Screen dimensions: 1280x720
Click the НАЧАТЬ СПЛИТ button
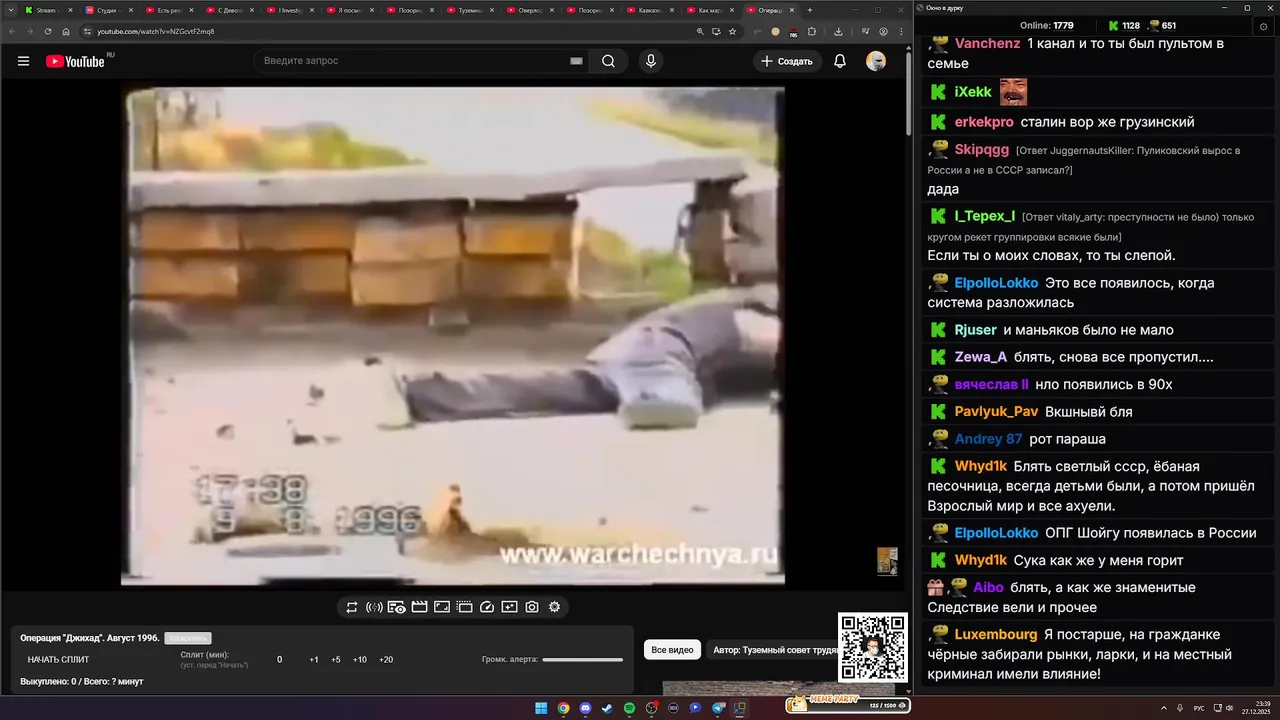coord(58,659)
